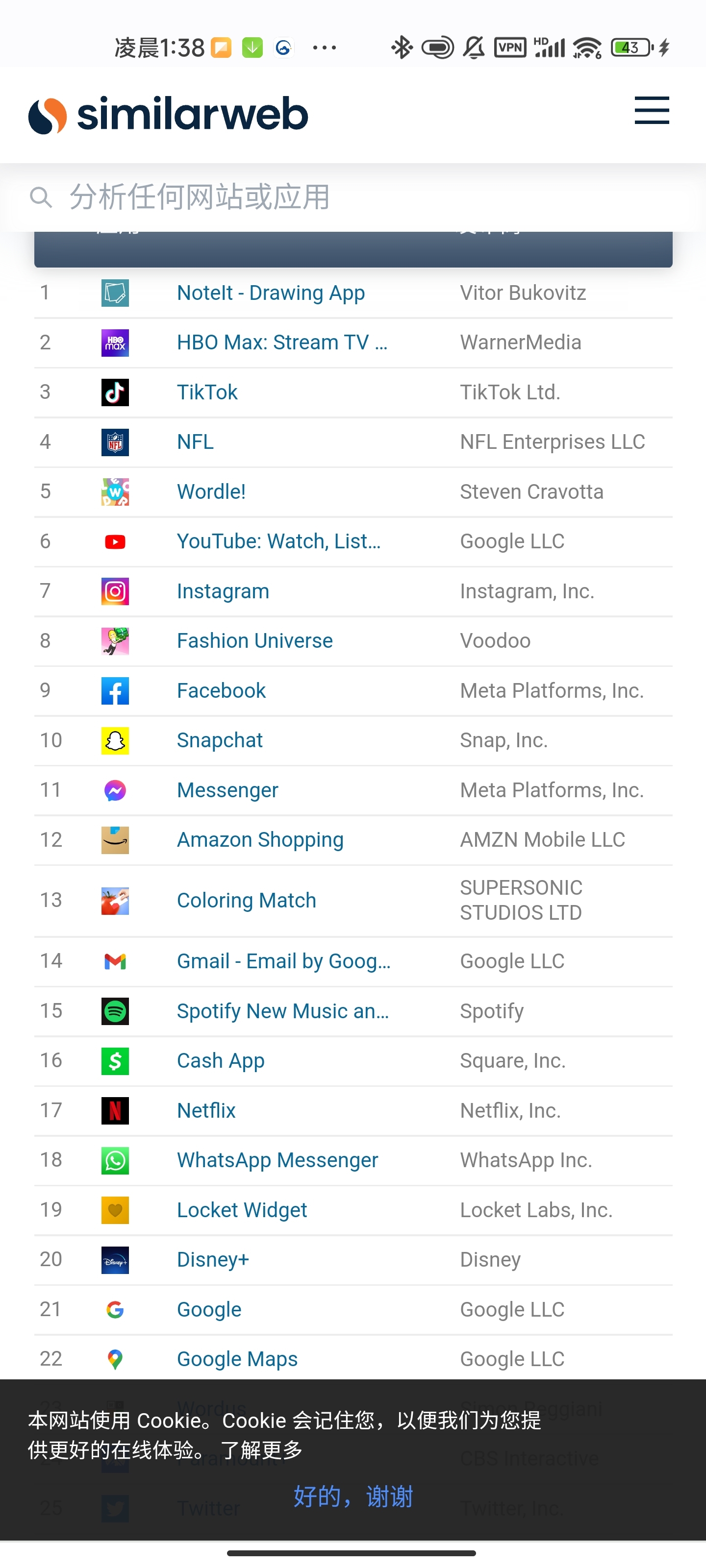The image size is (706, 1568).
Task: Open the Locket Widget link
Action: pos(242,1209)
